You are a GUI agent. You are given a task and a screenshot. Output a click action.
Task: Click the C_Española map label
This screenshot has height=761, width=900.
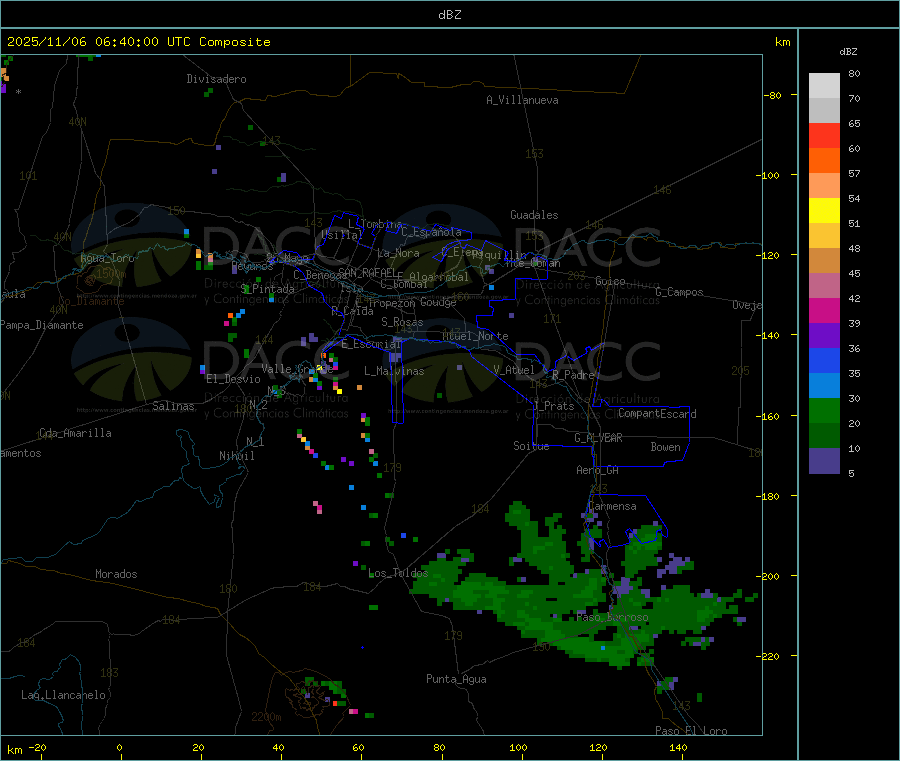point(431,232)
